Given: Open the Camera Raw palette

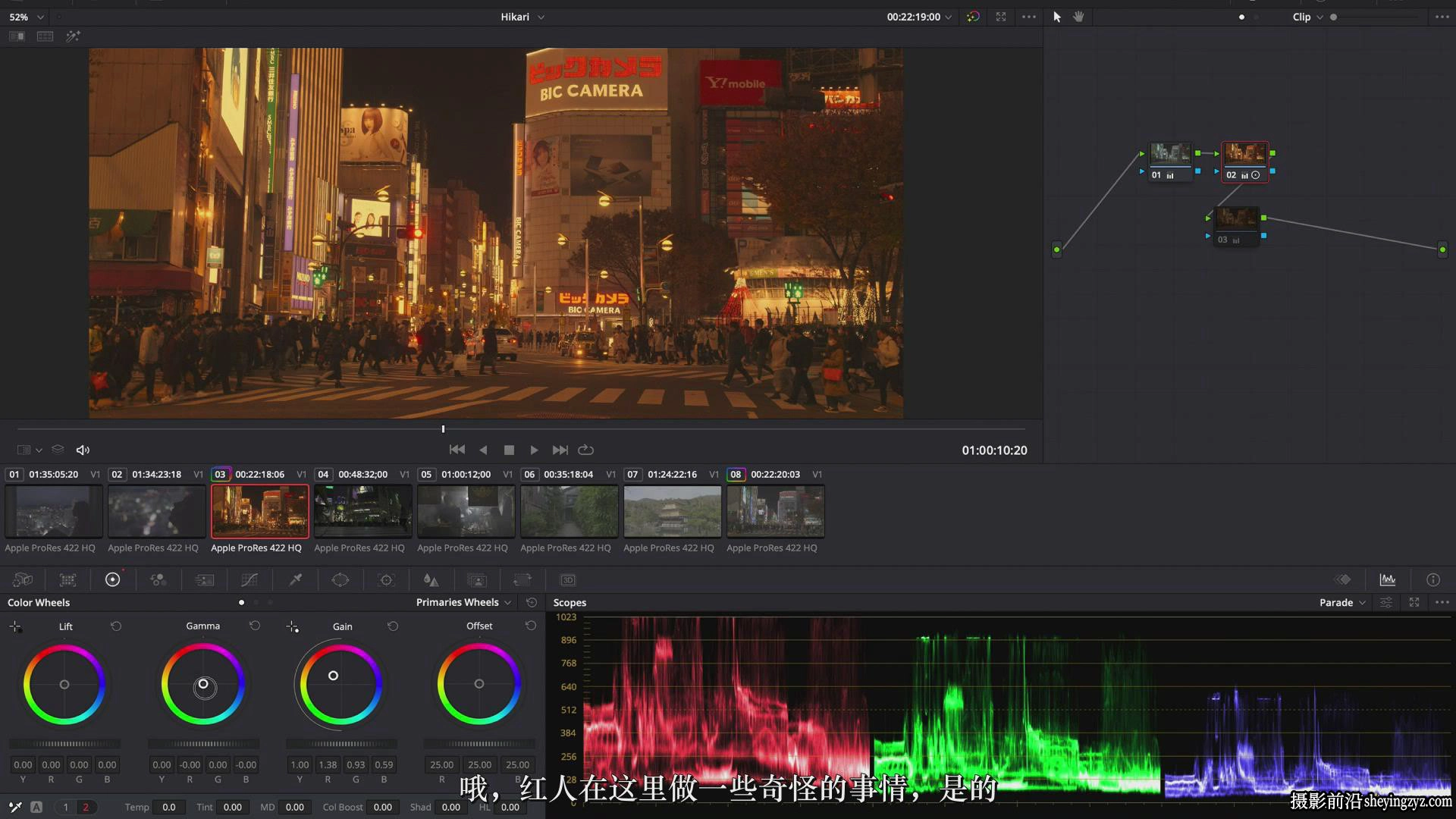Looking at the screenshot, I should tap(23, 580).
